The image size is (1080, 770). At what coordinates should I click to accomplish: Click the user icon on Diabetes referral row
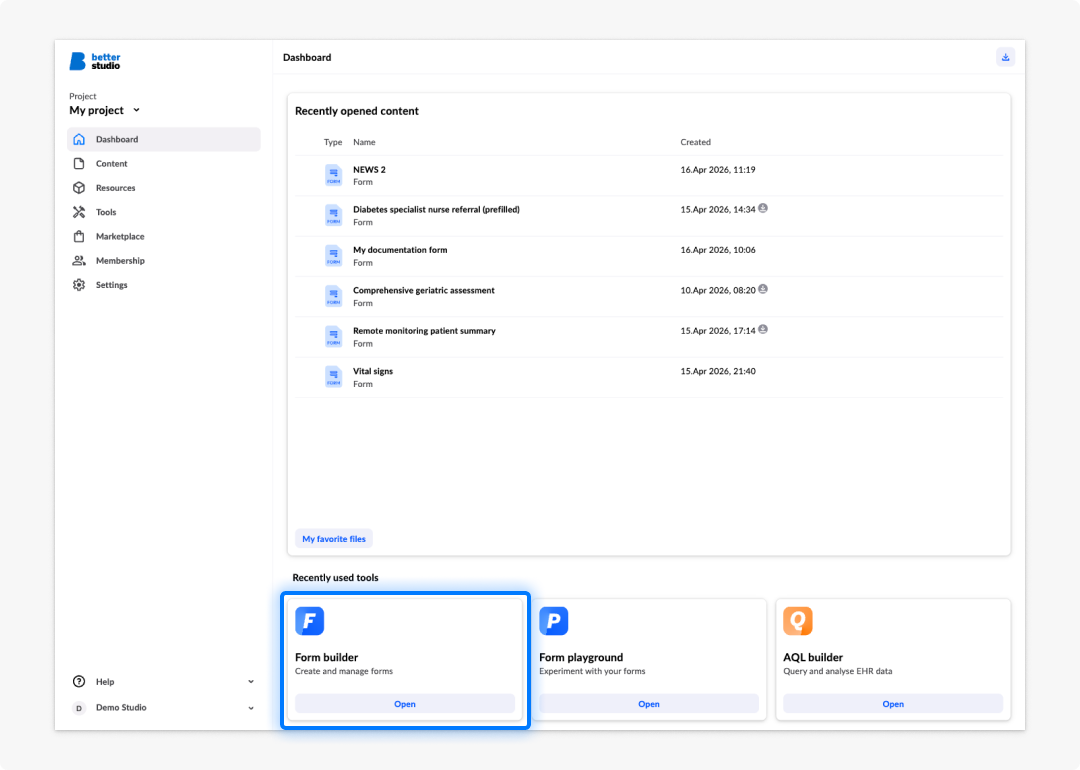(763, 209)
